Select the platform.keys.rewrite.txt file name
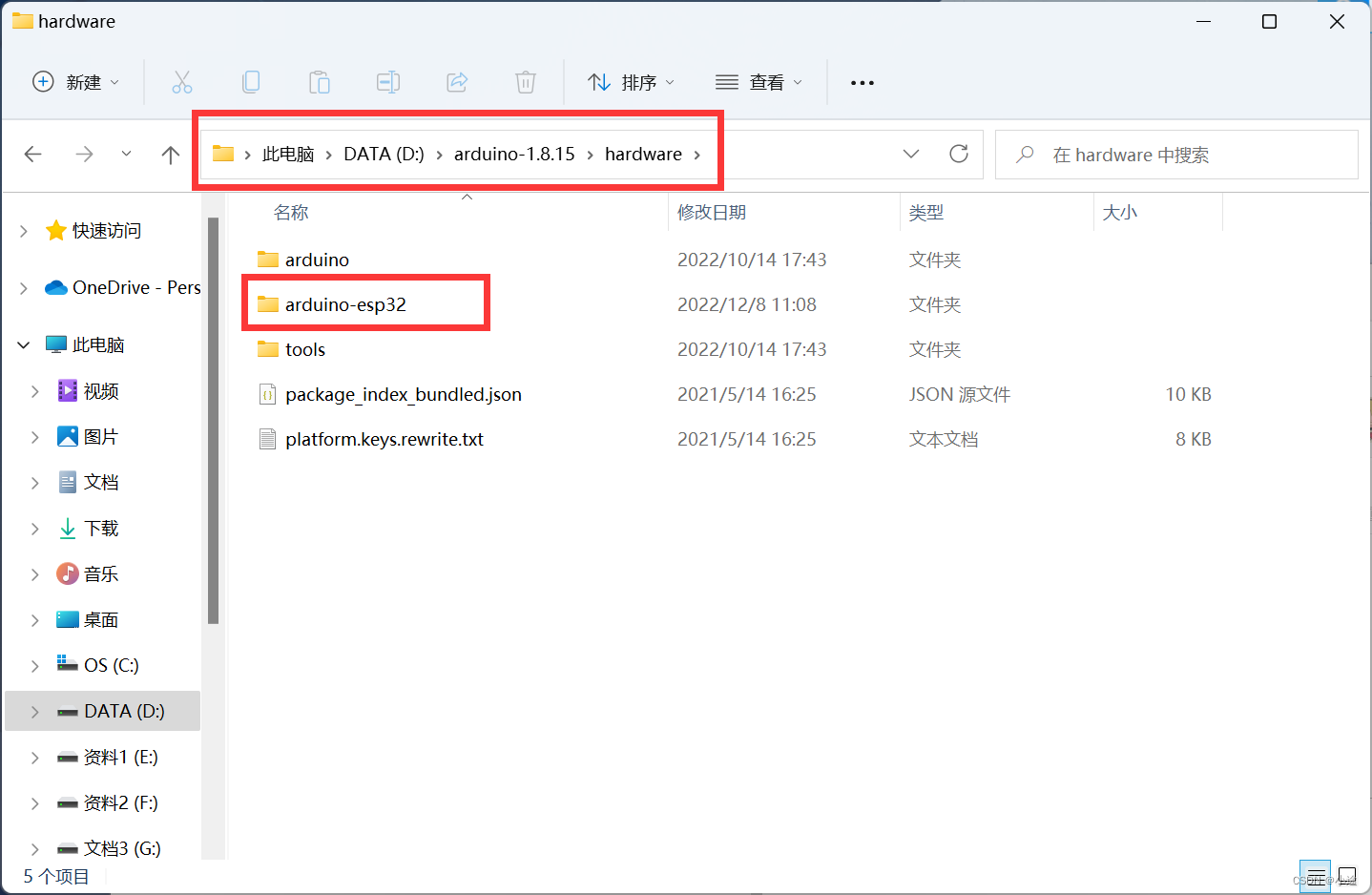The width and height of the screenshot is (1372, 895). point(385,439)
